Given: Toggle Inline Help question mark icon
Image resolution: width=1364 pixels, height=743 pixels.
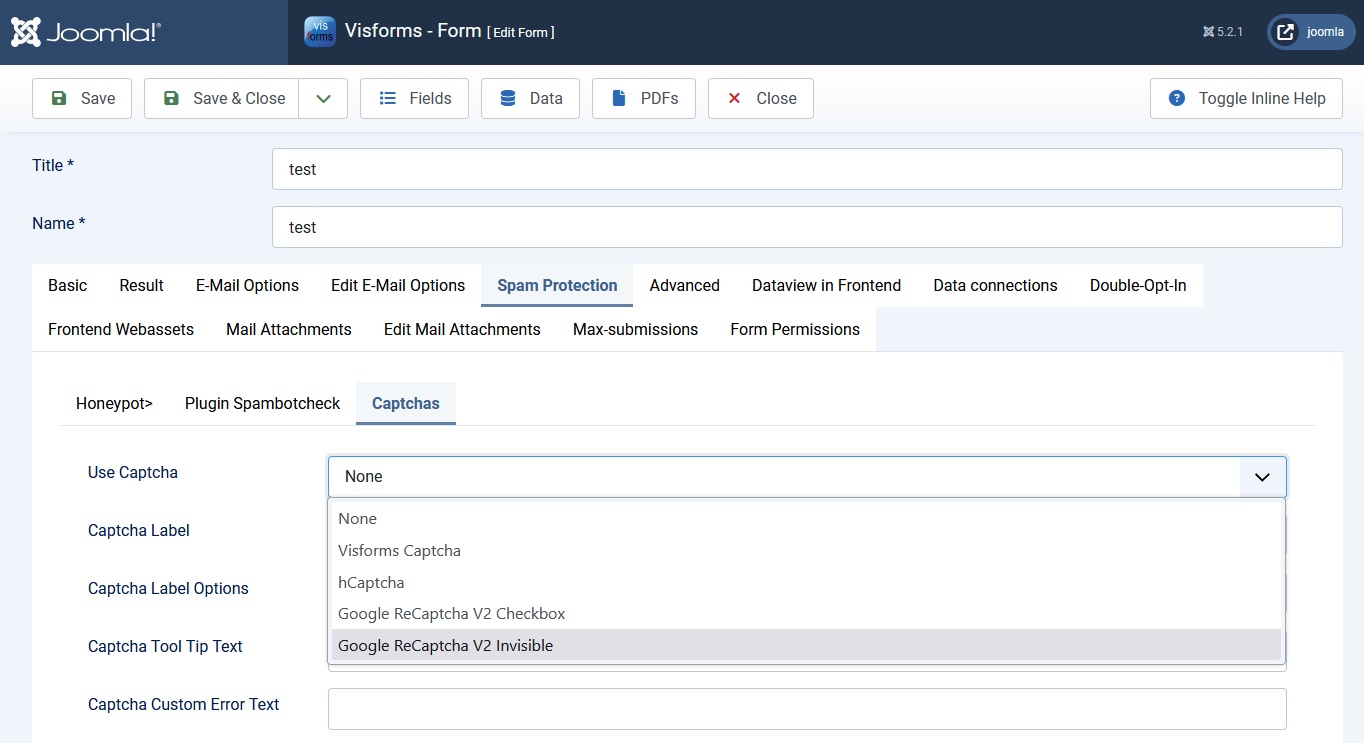Looking at the screenshot, I should (1177, 98).
